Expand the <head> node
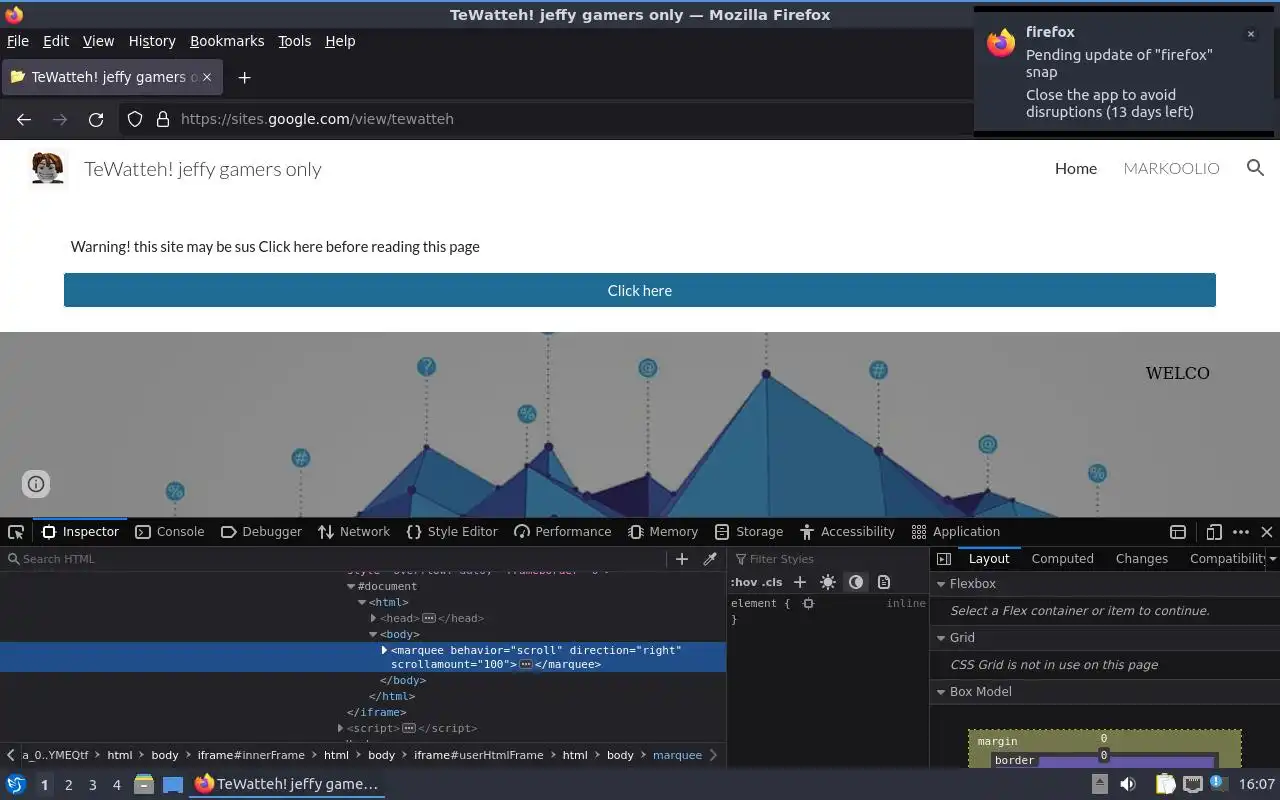This screenshot has width=1280, height=800. (374, 619)
